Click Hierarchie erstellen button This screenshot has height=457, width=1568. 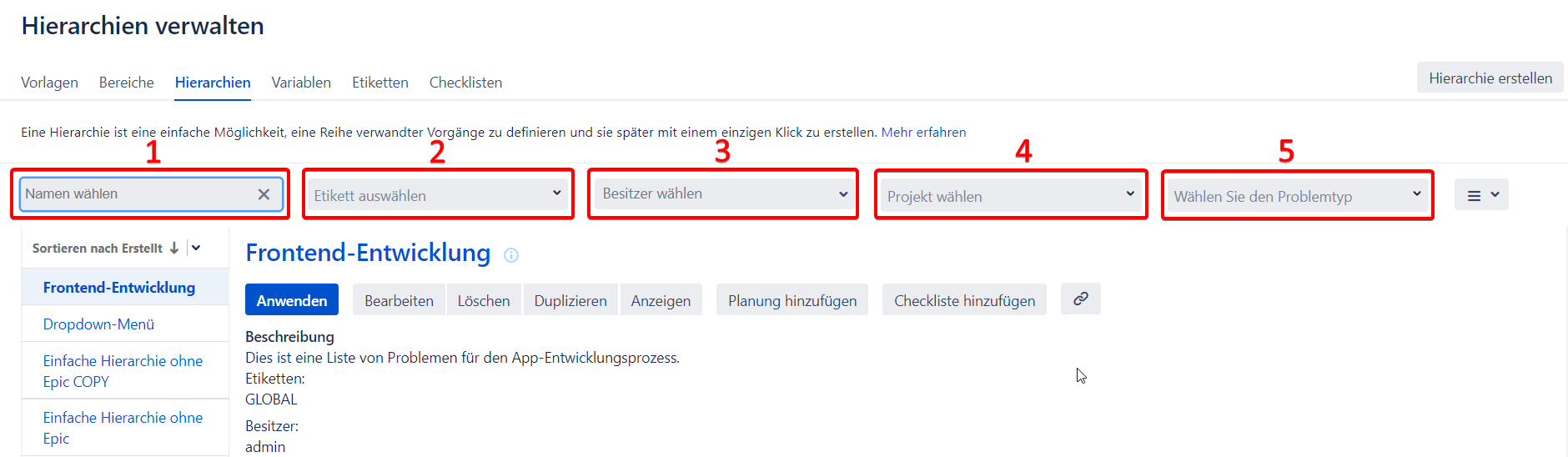click(1490, 78)
